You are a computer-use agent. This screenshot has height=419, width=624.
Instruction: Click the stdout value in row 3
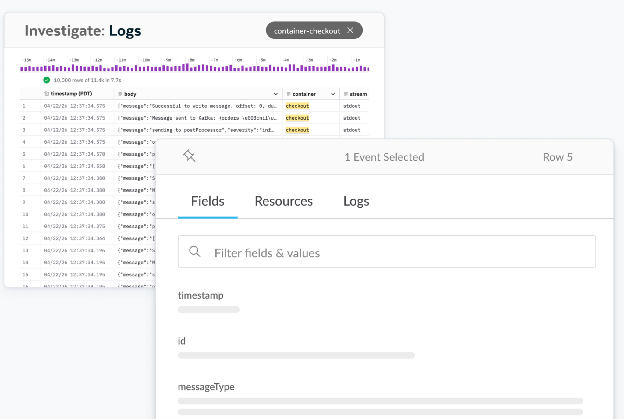pyautogui.click(x=352, y=130)
